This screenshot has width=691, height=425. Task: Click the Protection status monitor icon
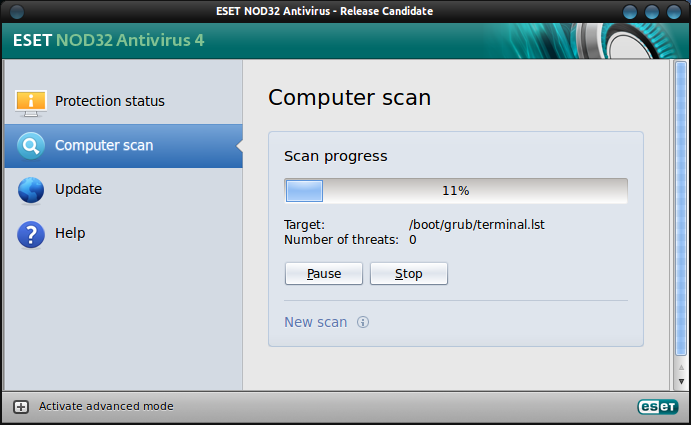(x=30, y=103)
